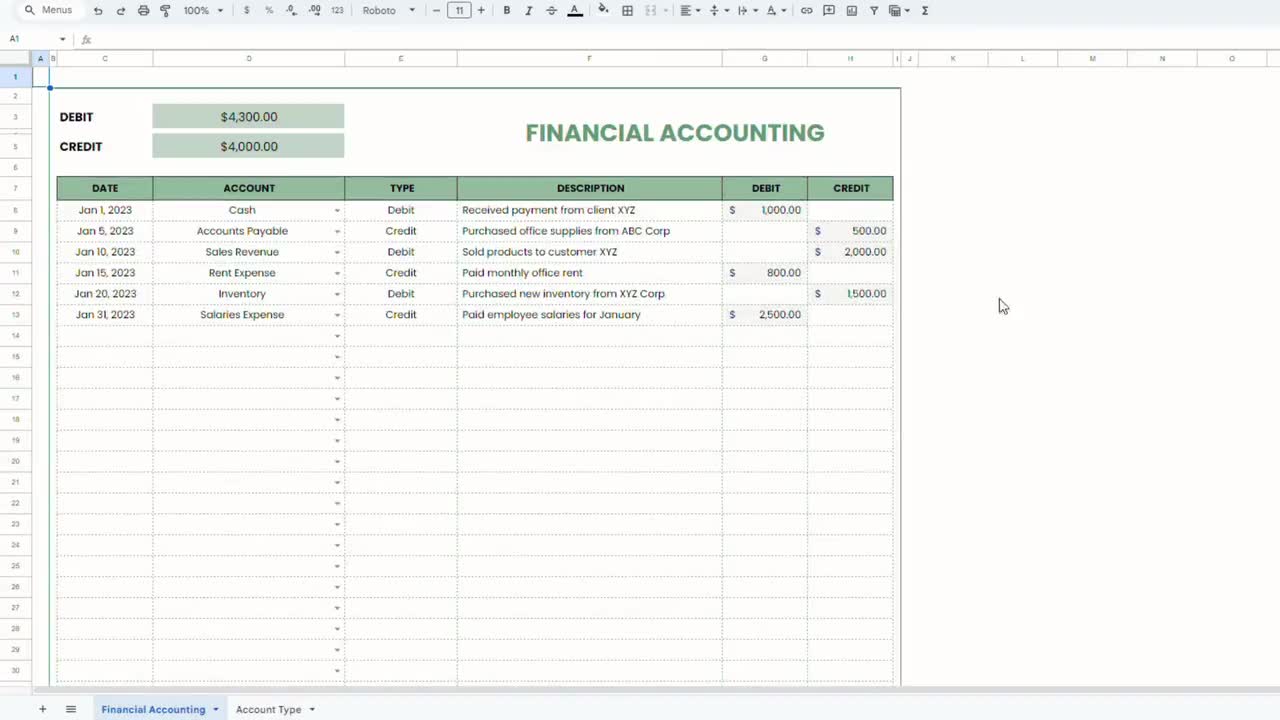Open the Cash account dropdown

point(337,210)
